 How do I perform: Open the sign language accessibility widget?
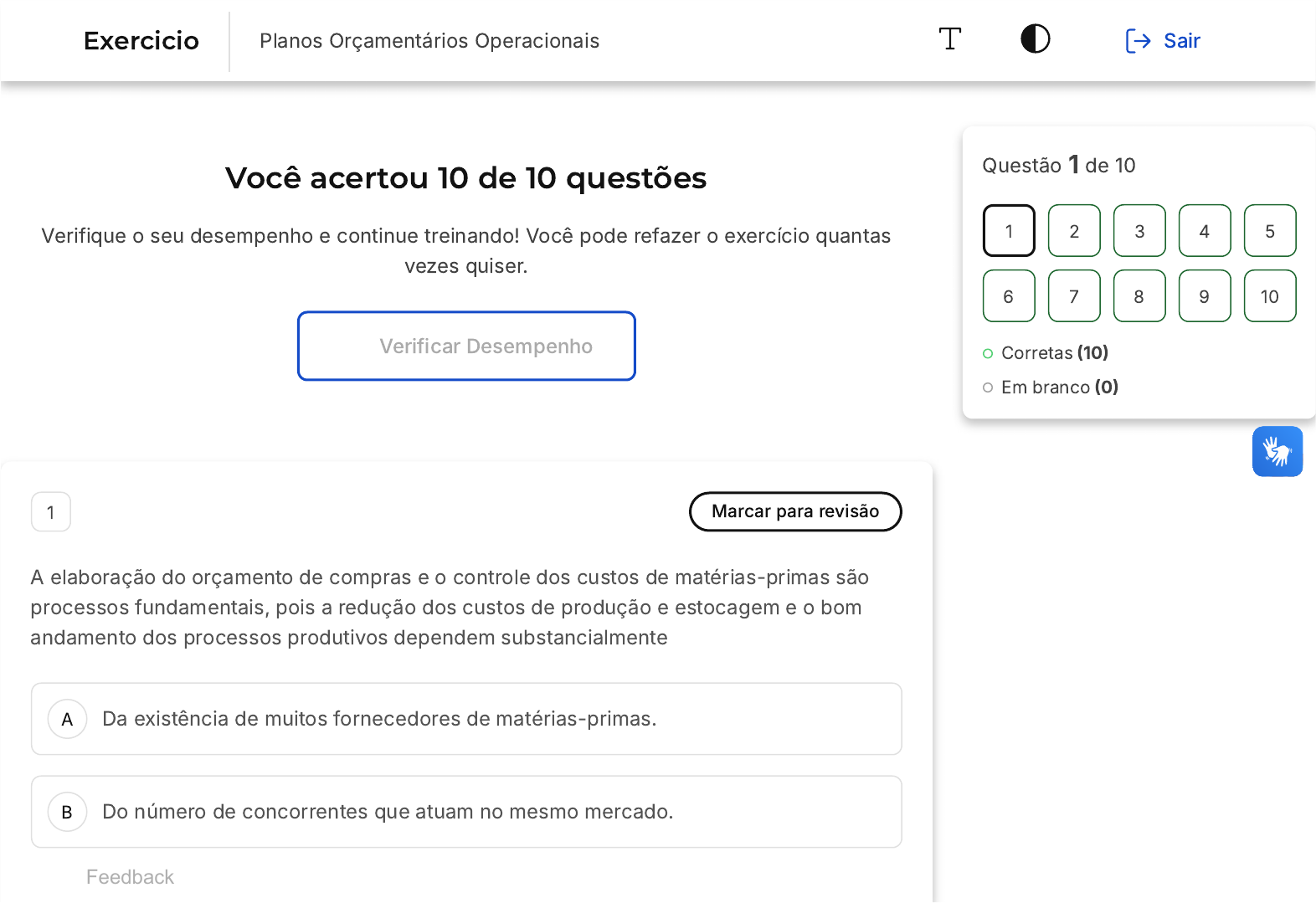(x=1277, y=452)
